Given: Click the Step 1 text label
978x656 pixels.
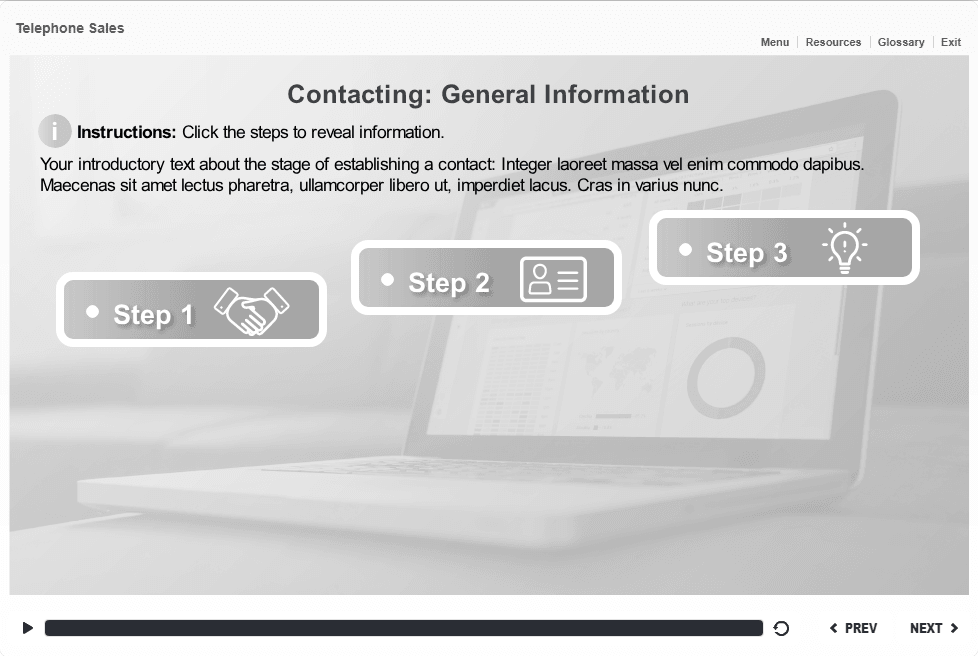Looking at the screenshot, I should tap(154, 315).
